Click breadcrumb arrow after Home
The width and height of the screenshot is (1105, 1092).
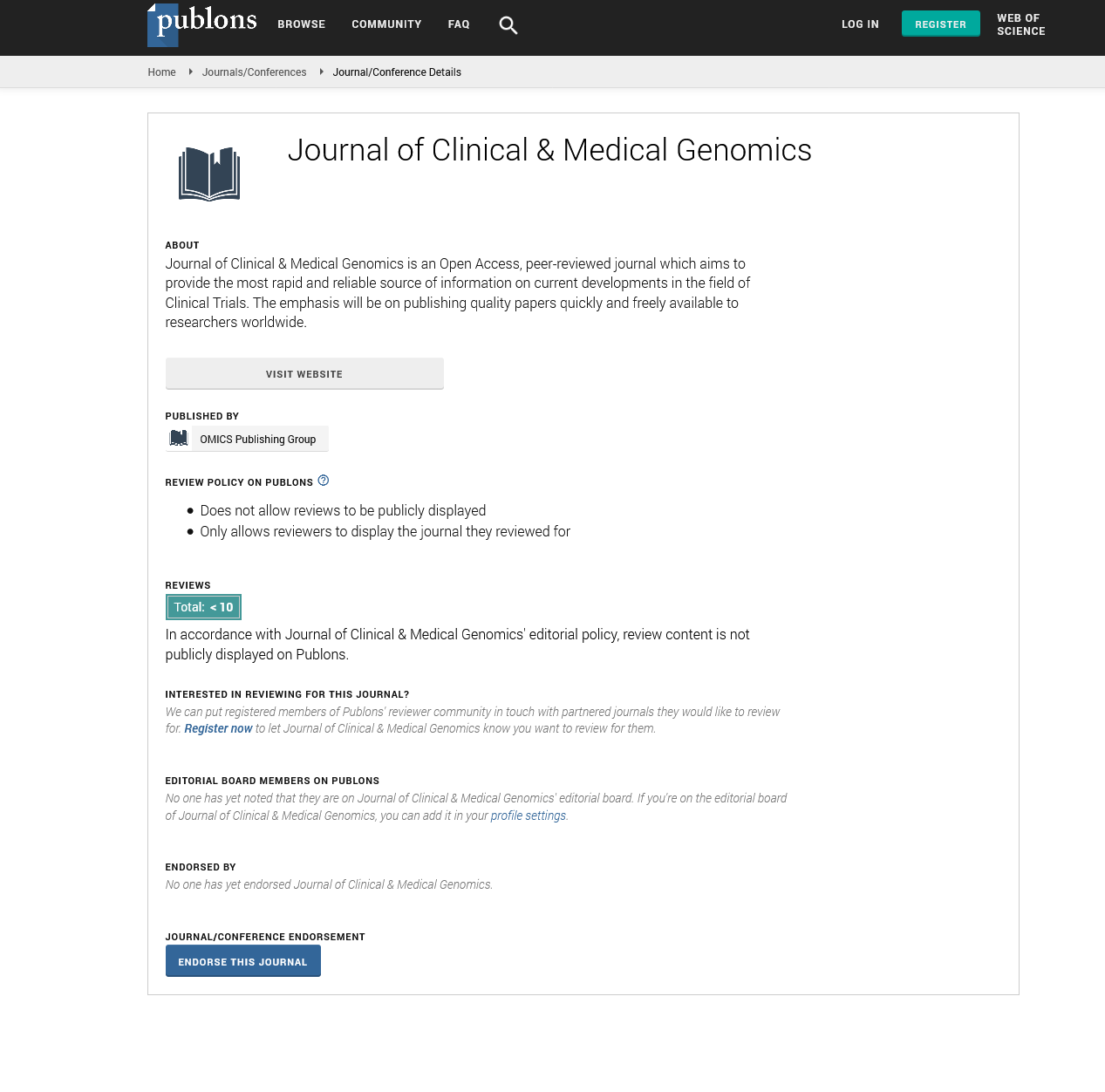pyautogui.click(x=190, y=72)
